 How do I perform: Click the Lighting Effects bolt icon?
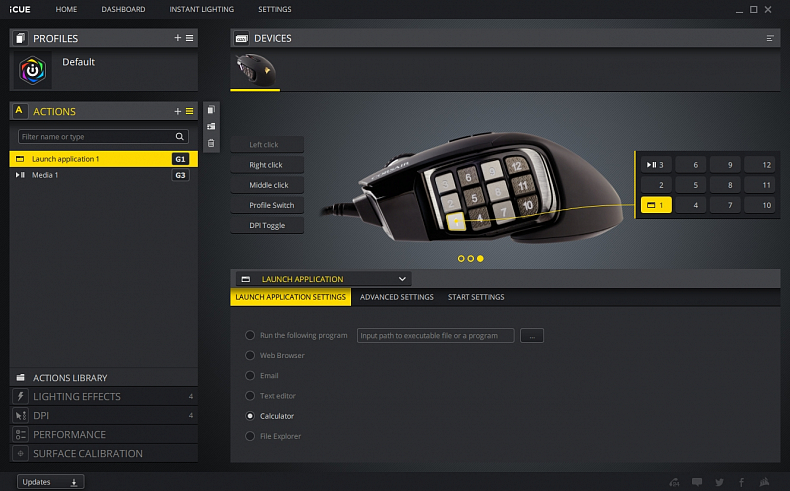[x=21, y=396]
